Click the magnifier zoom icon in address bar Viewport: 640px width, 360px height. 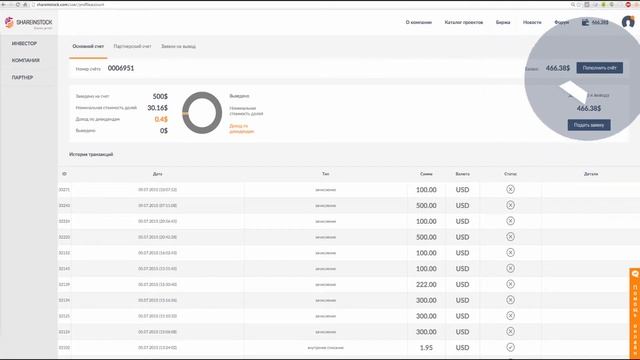pyautogui.click(x=573, y=4)
